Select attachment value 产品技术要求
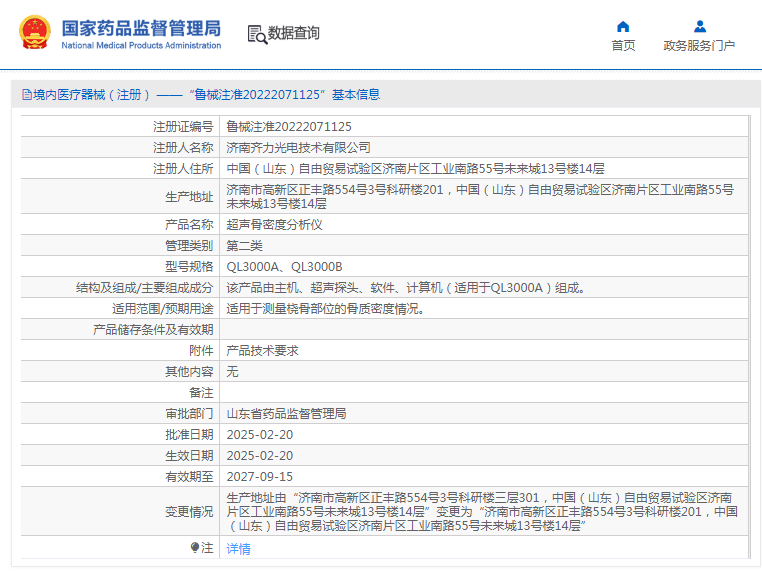This screenshot has height=573, width=762. [262, 350]
